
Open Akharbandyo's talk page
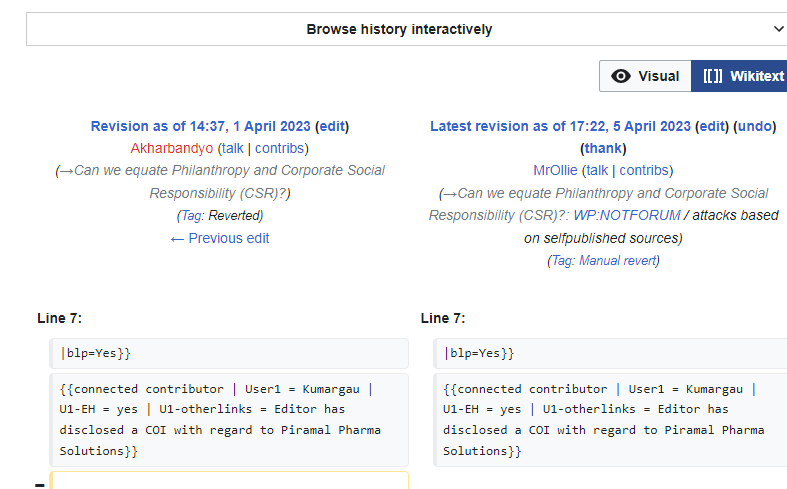[232, 148]
